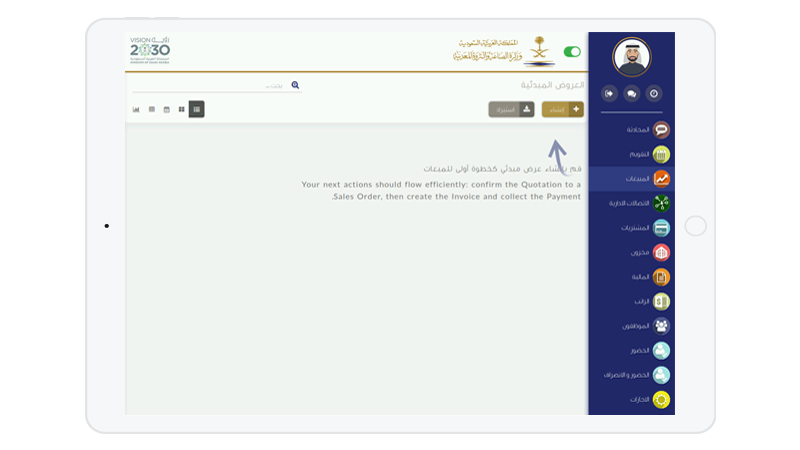The image size is (800, 450).
Task: Click the Import (استيراد) button
Action: click(x=511, y=109)
